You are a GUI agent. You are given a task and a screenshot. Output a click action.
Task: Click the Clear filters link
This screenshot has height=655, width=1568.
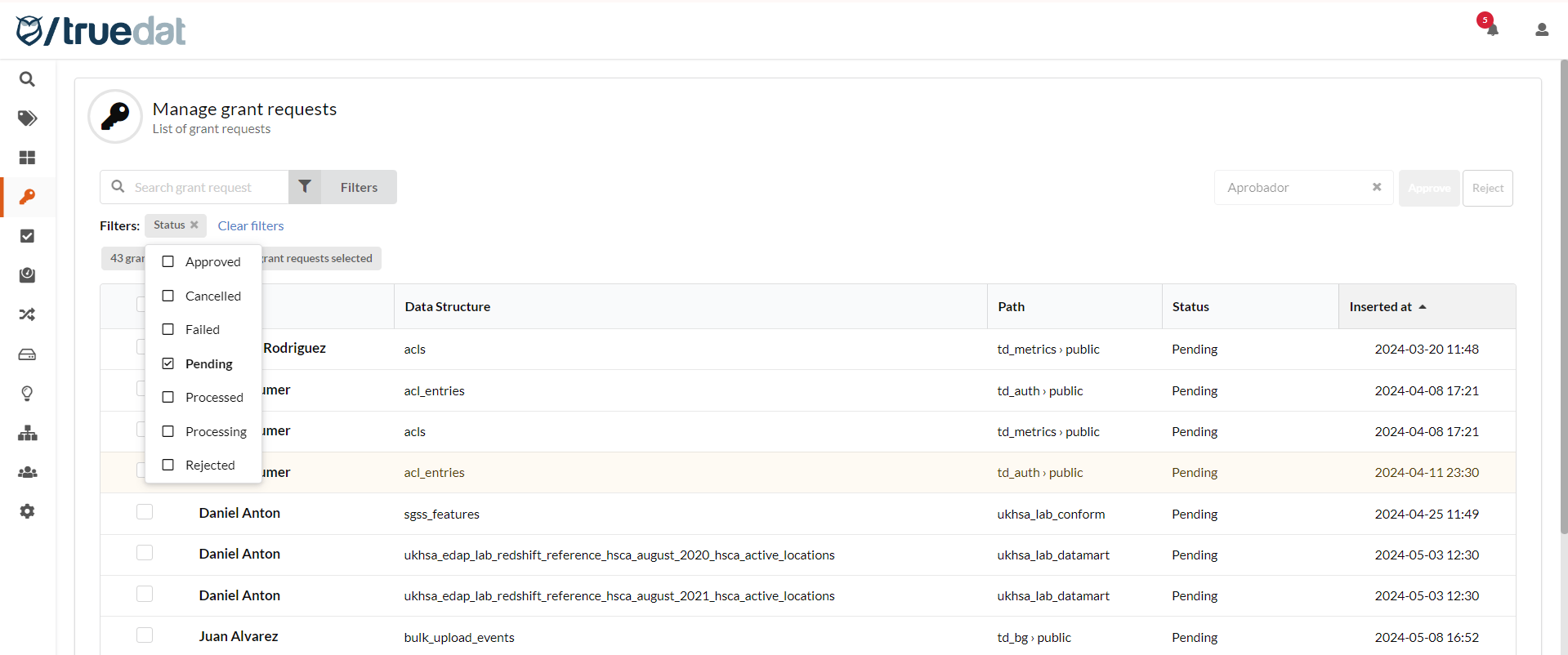coord(251,225)
